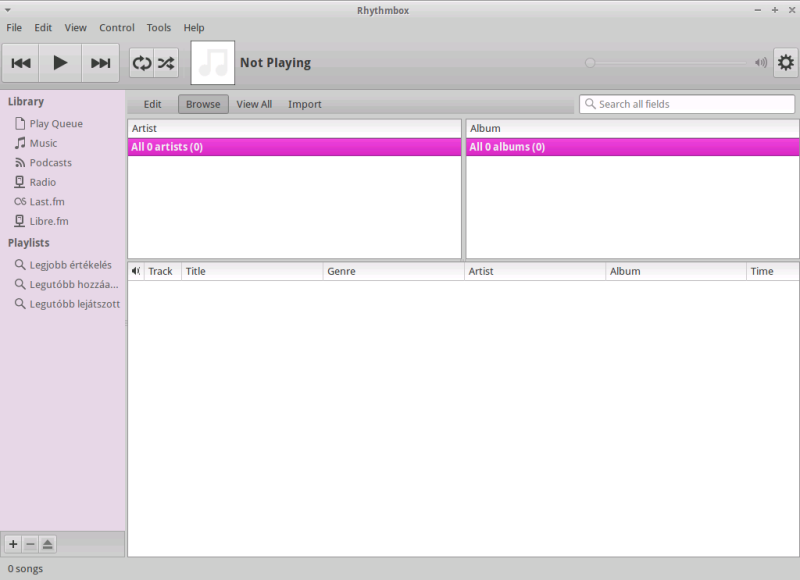Viewport: 800px width, 580px height.
Task: Click the Radio icon
Action: coord(19,182)
